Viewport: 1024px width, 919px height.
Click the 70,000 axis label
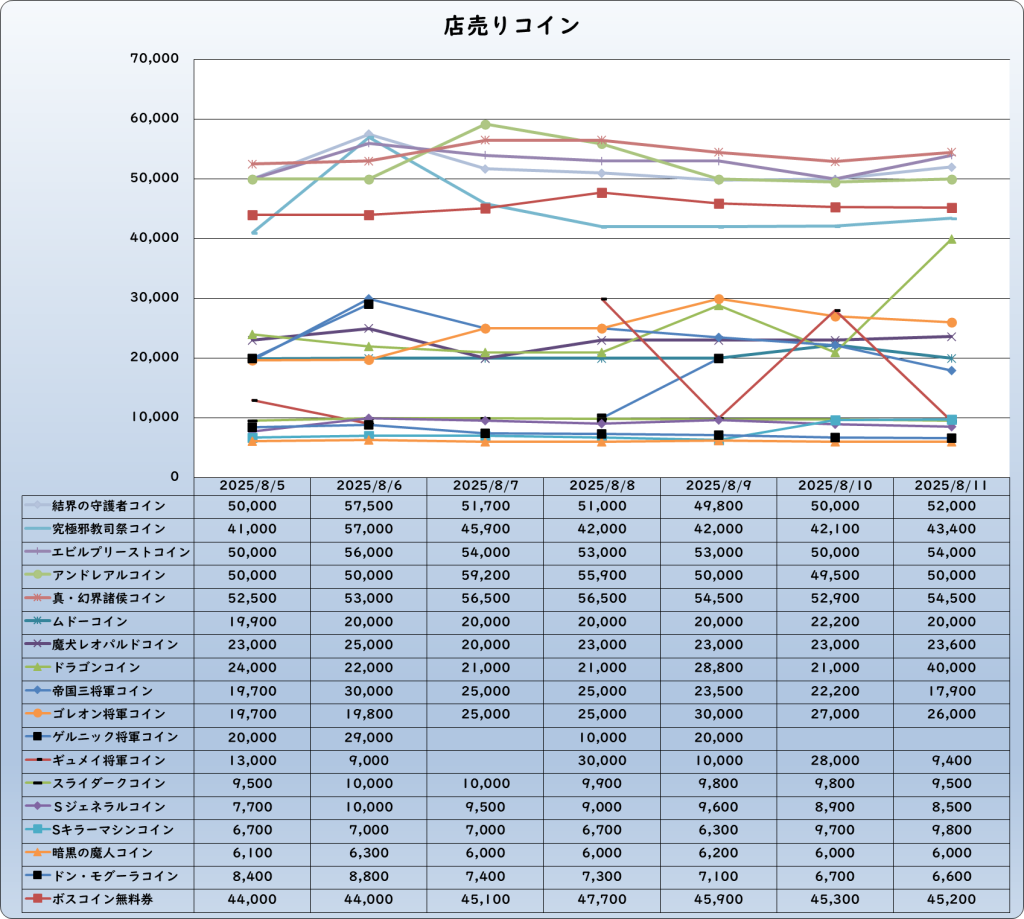click(155, 59)
